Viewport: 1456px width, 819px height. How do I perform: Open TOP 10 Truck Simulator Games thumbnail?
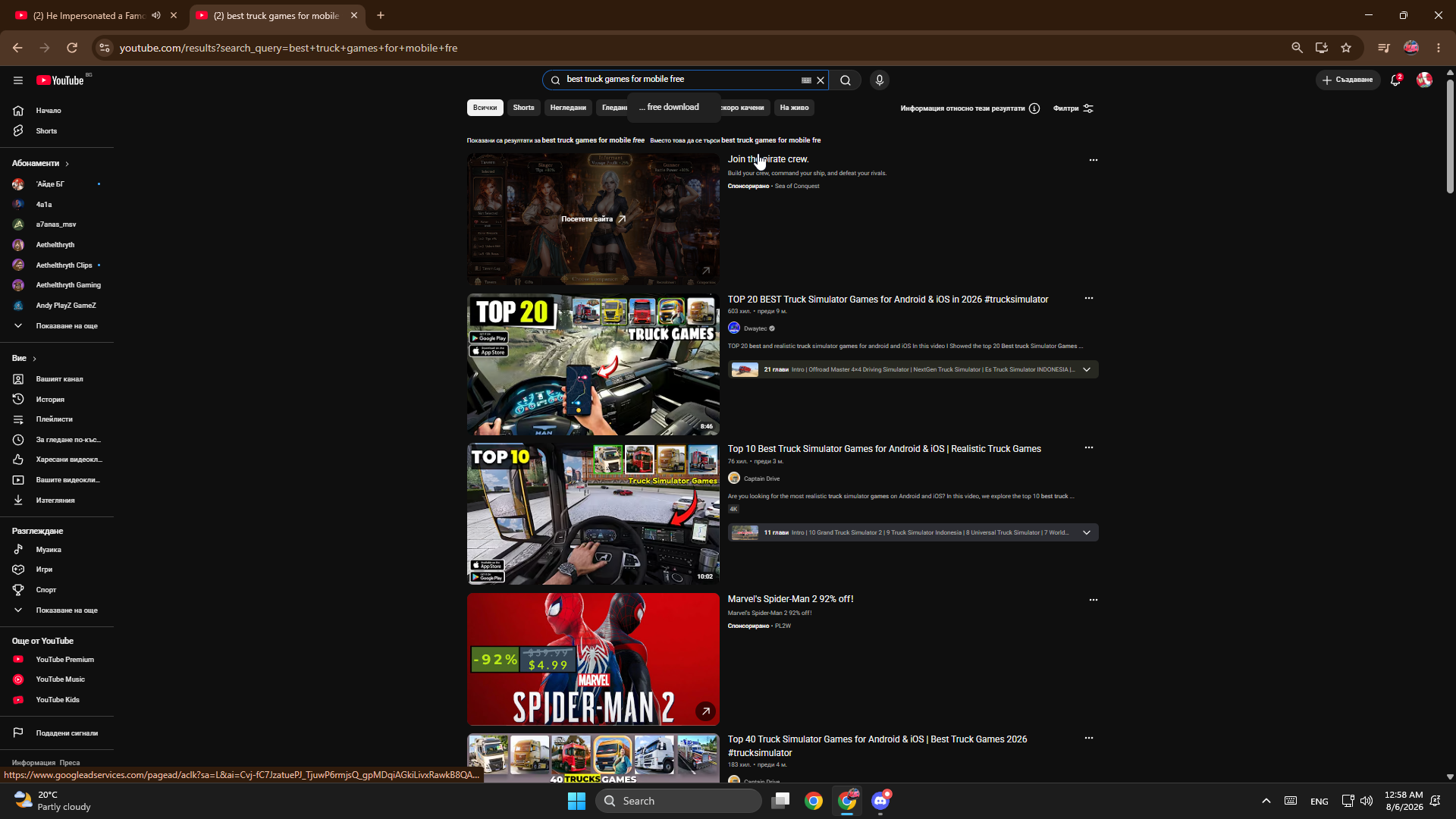pos(593,514)
